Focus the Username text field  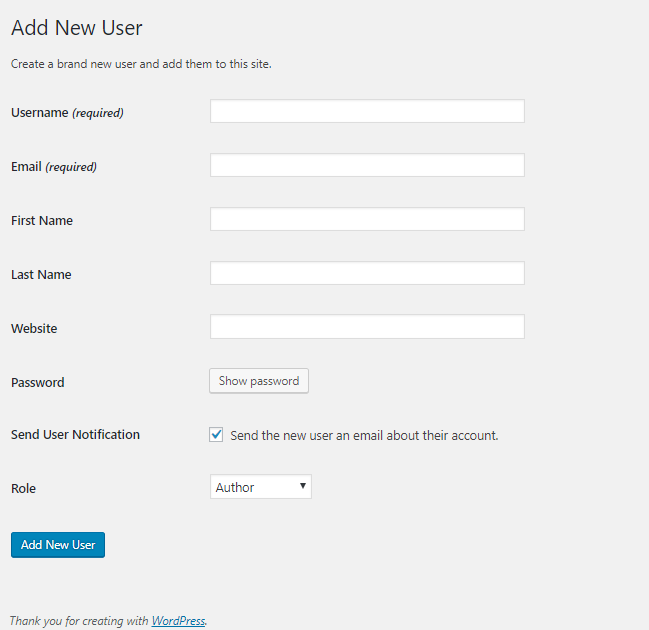(x=367, y=111)
